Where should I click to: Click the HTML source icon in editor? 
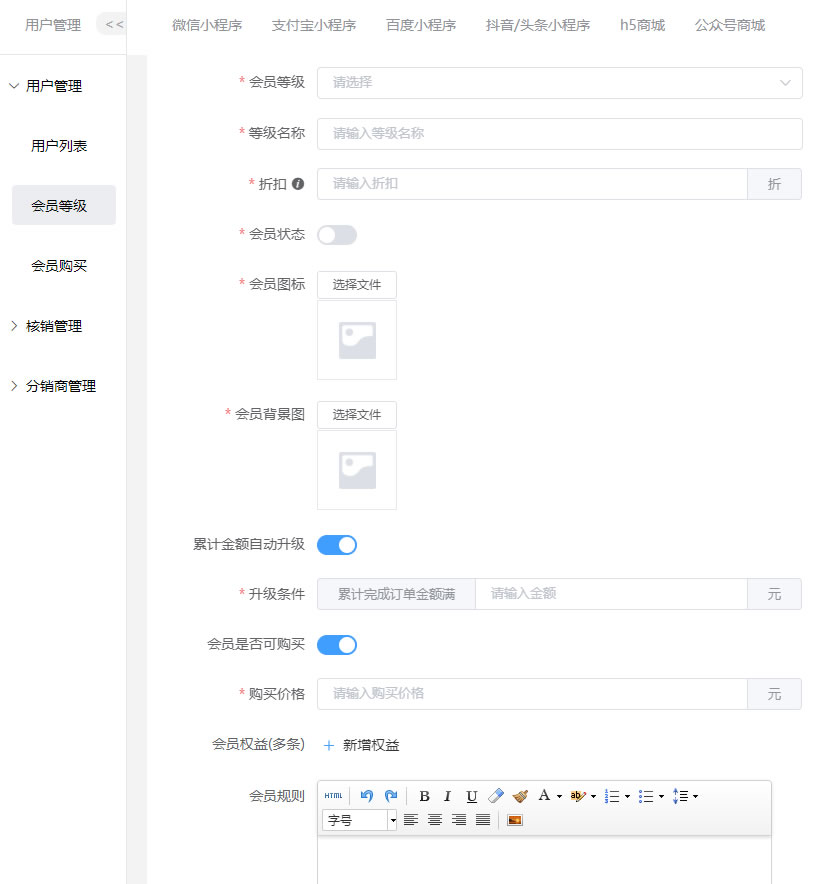click(x=333, y=796)
